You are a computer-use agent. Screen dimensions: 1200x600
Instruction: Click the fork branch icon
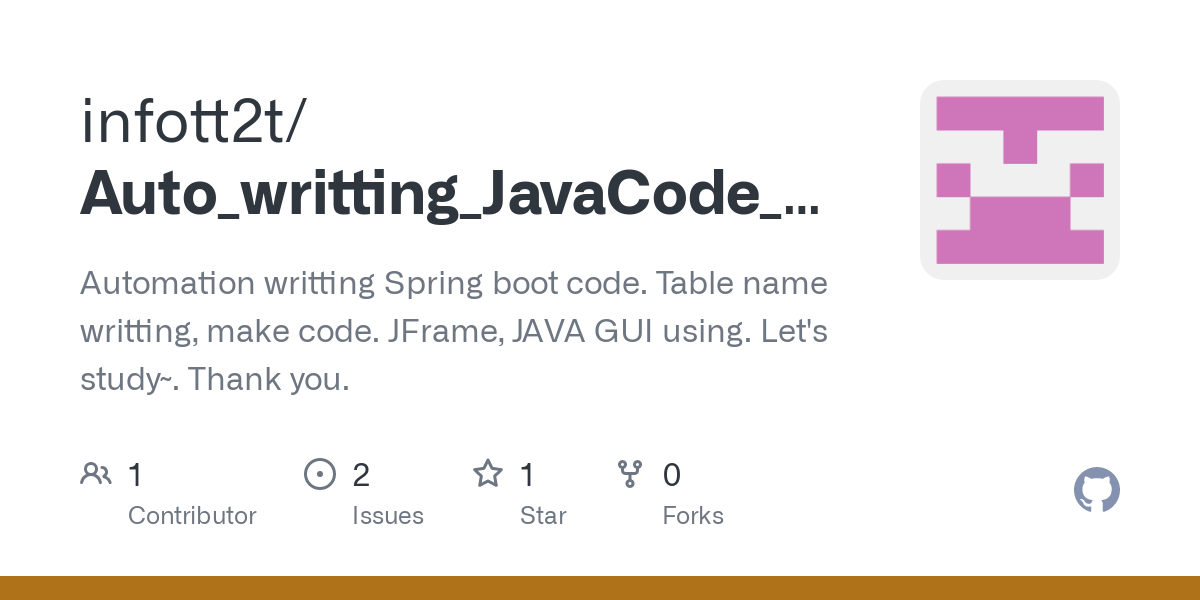[630, 473]
